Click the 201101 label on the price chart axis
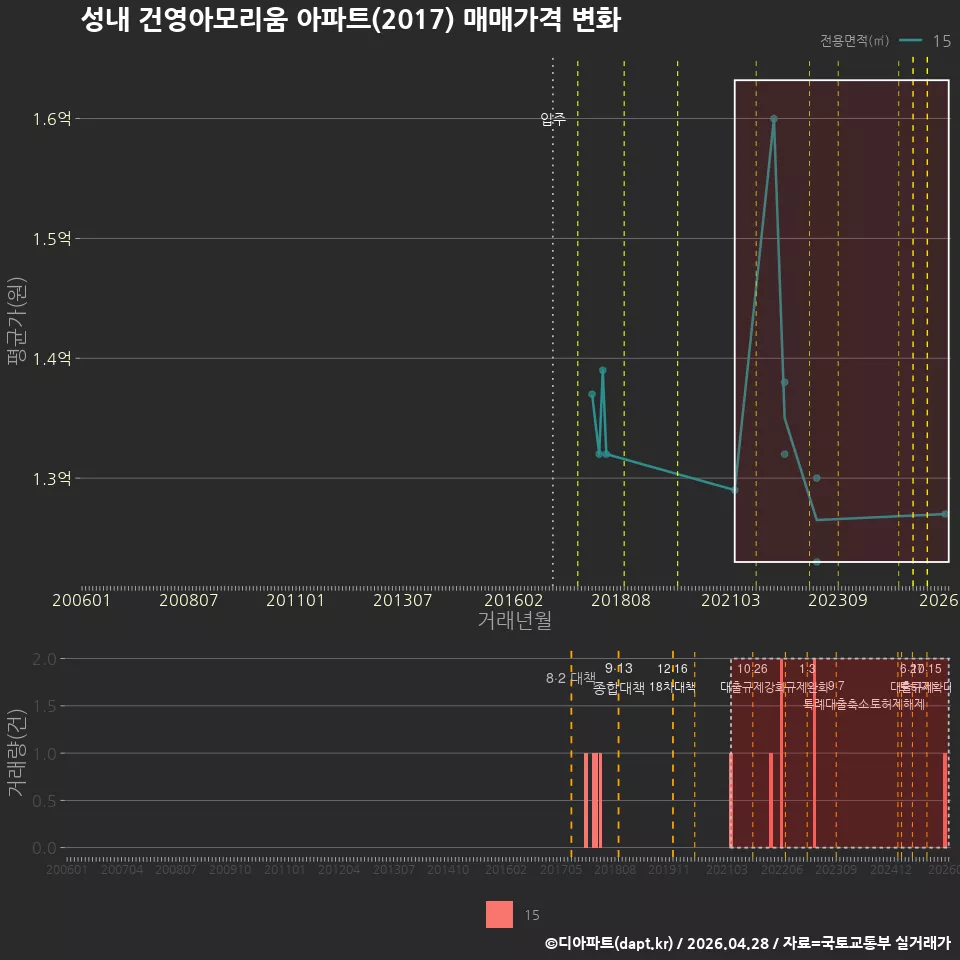This screenshot has height=960, width=960. tap(295, 600)
